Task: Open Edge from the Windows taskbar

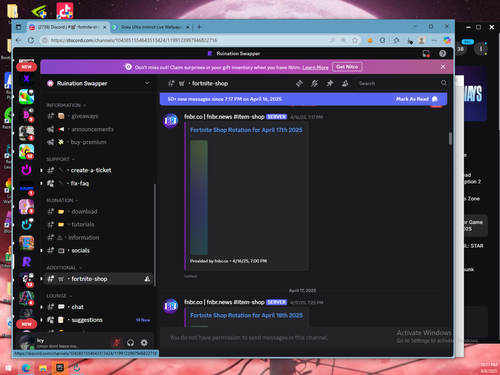Action: point(26,368)
